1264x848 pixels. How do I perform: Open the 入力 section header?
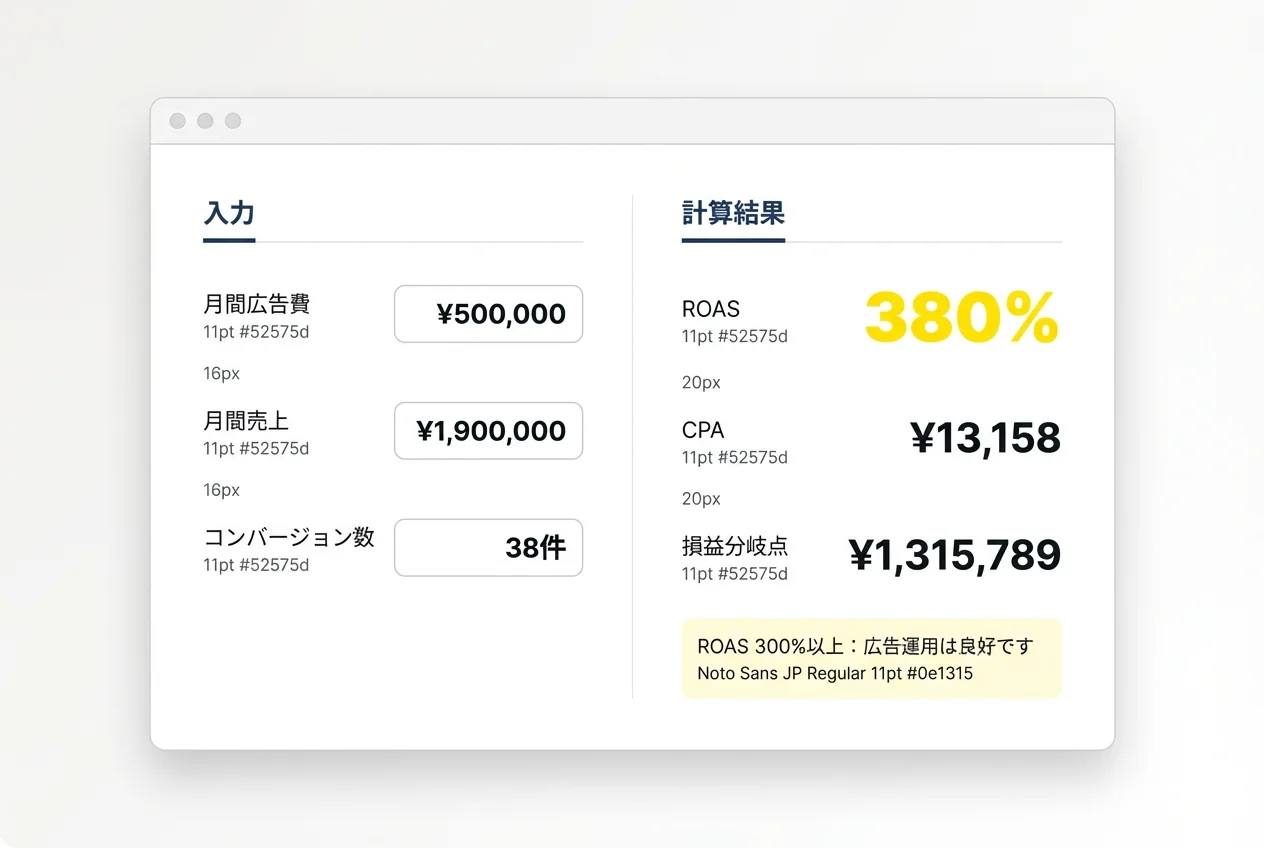(x=228, y=213)
